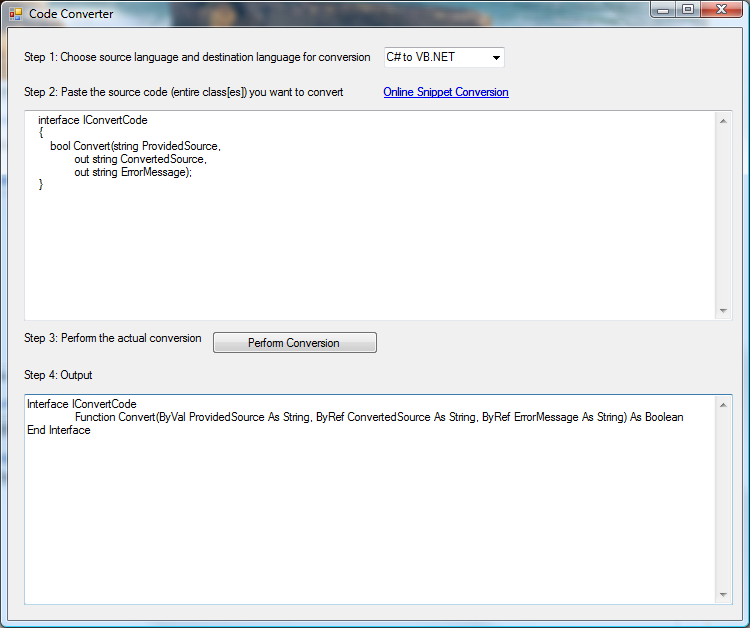Click the Code Converter app icon in title bar
The image size is (750, 628).
tap(15, 14)
